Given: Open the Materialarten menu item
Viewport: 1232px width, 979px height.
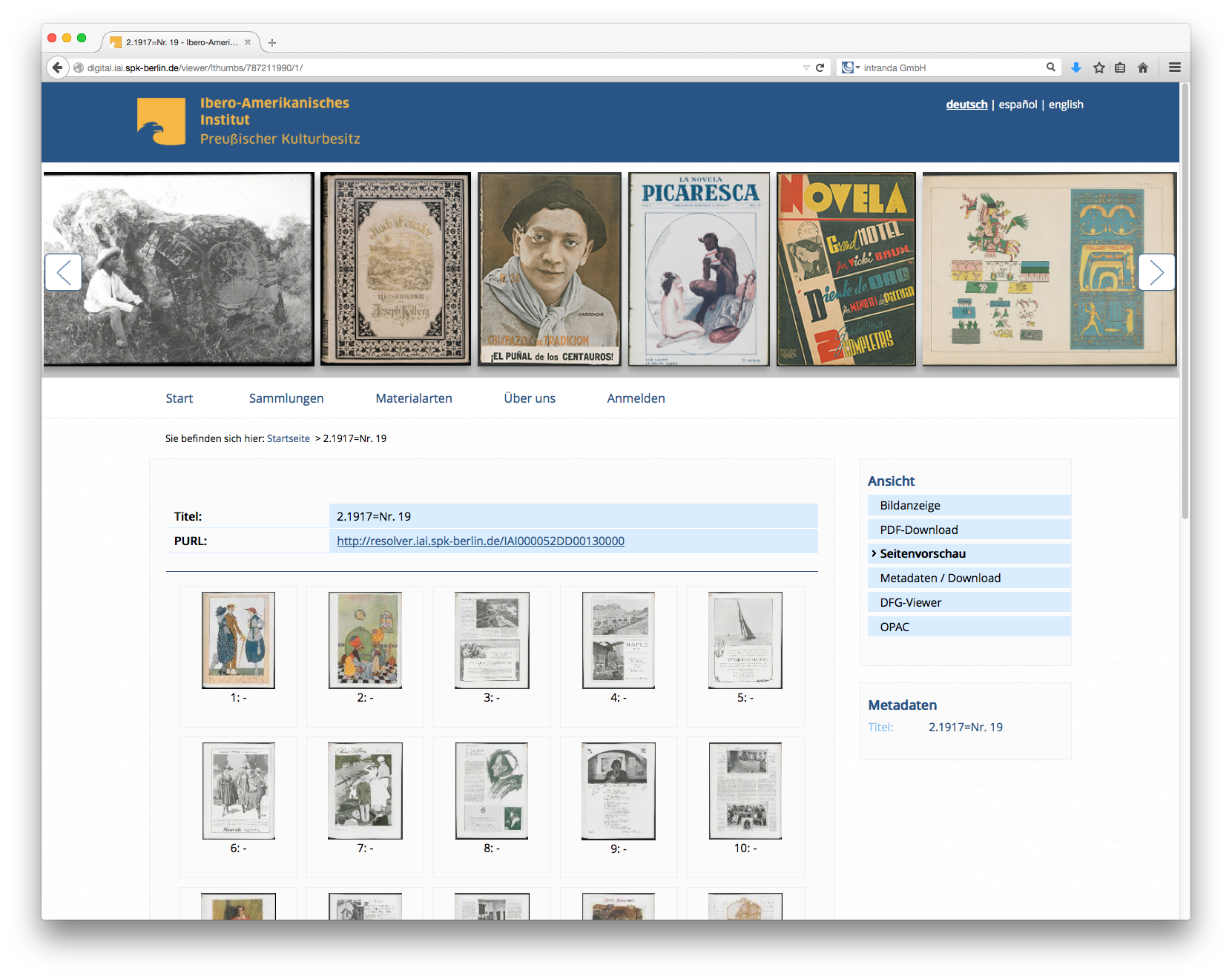Looking at the screenshot, I should [414, 398].
